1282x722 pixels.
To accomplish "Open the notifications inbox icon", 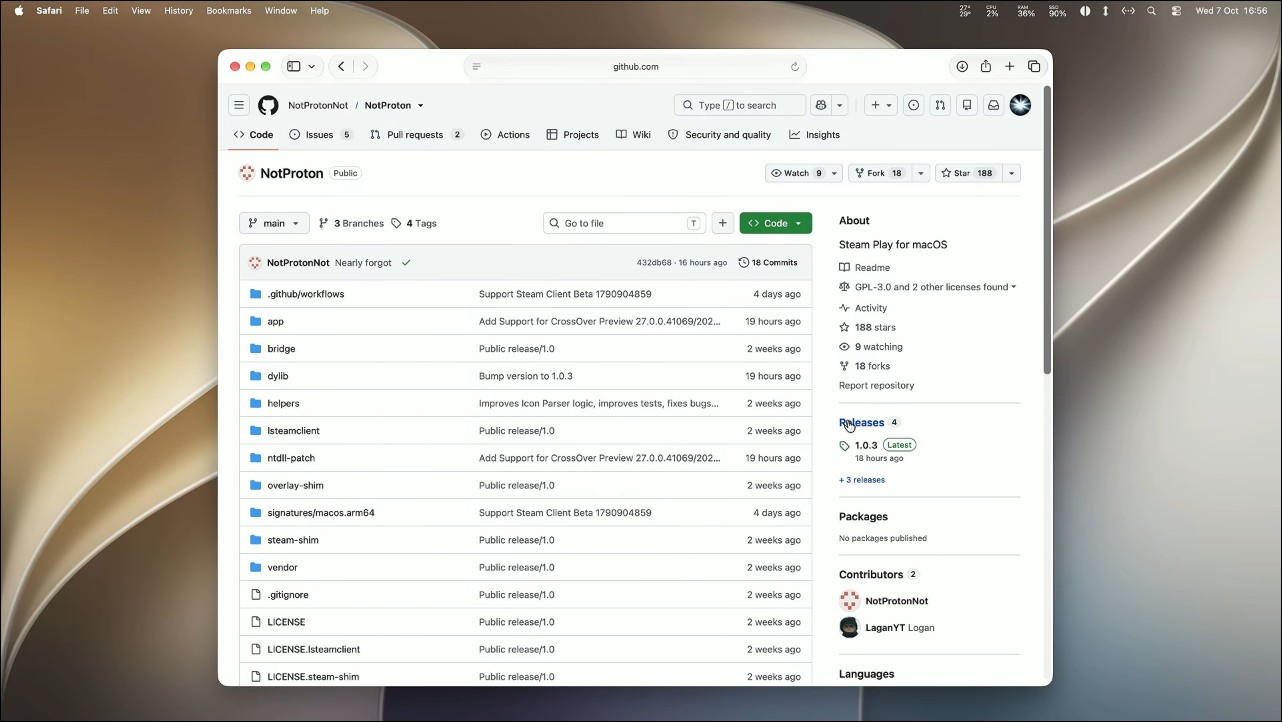I will pos(994,105).
